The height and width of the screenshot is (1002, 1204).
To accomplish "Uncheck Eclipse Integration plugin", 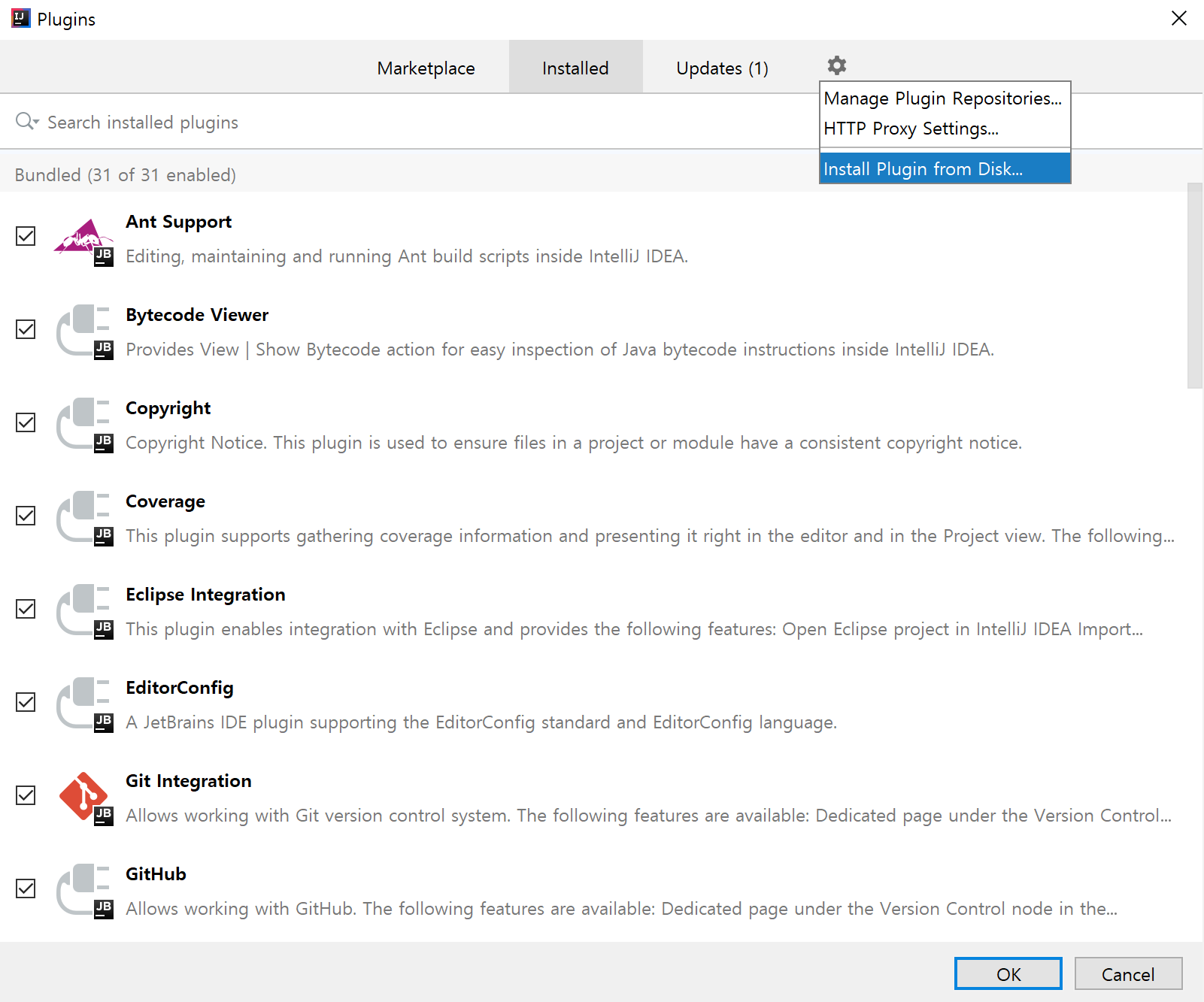I will click(26, 609).
